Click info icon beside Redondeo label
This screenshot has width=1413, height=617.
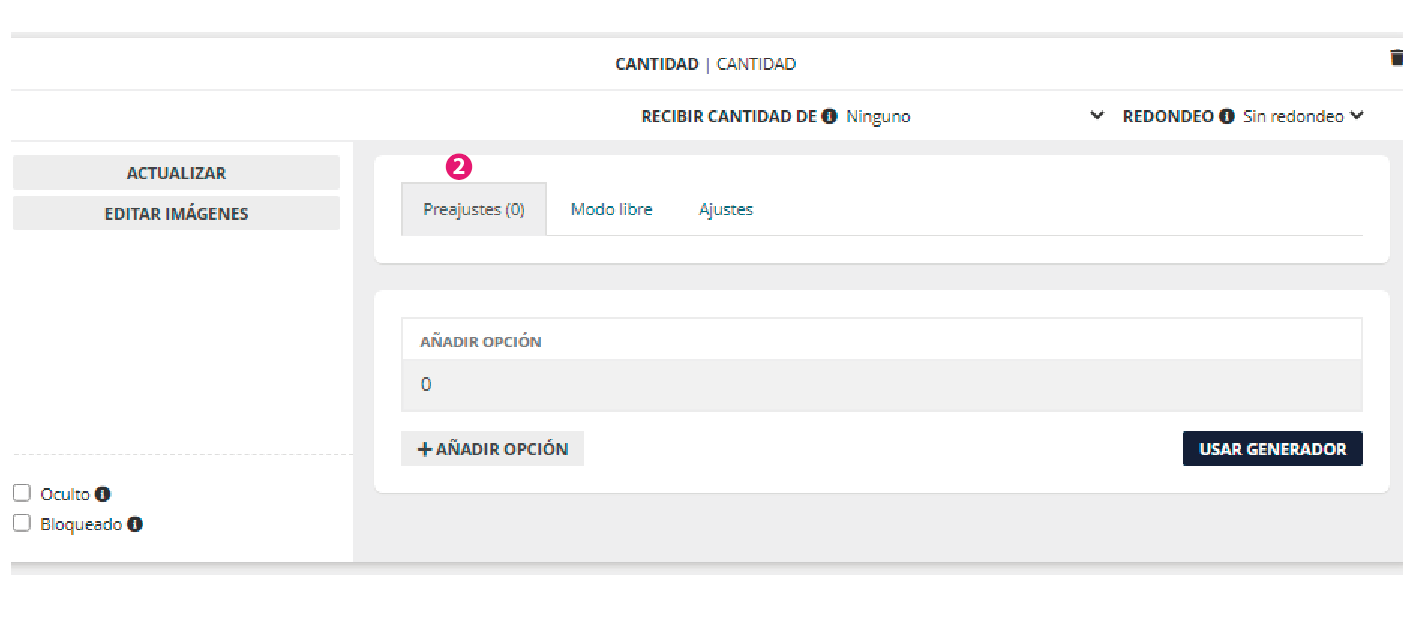tap(1227, 116)
